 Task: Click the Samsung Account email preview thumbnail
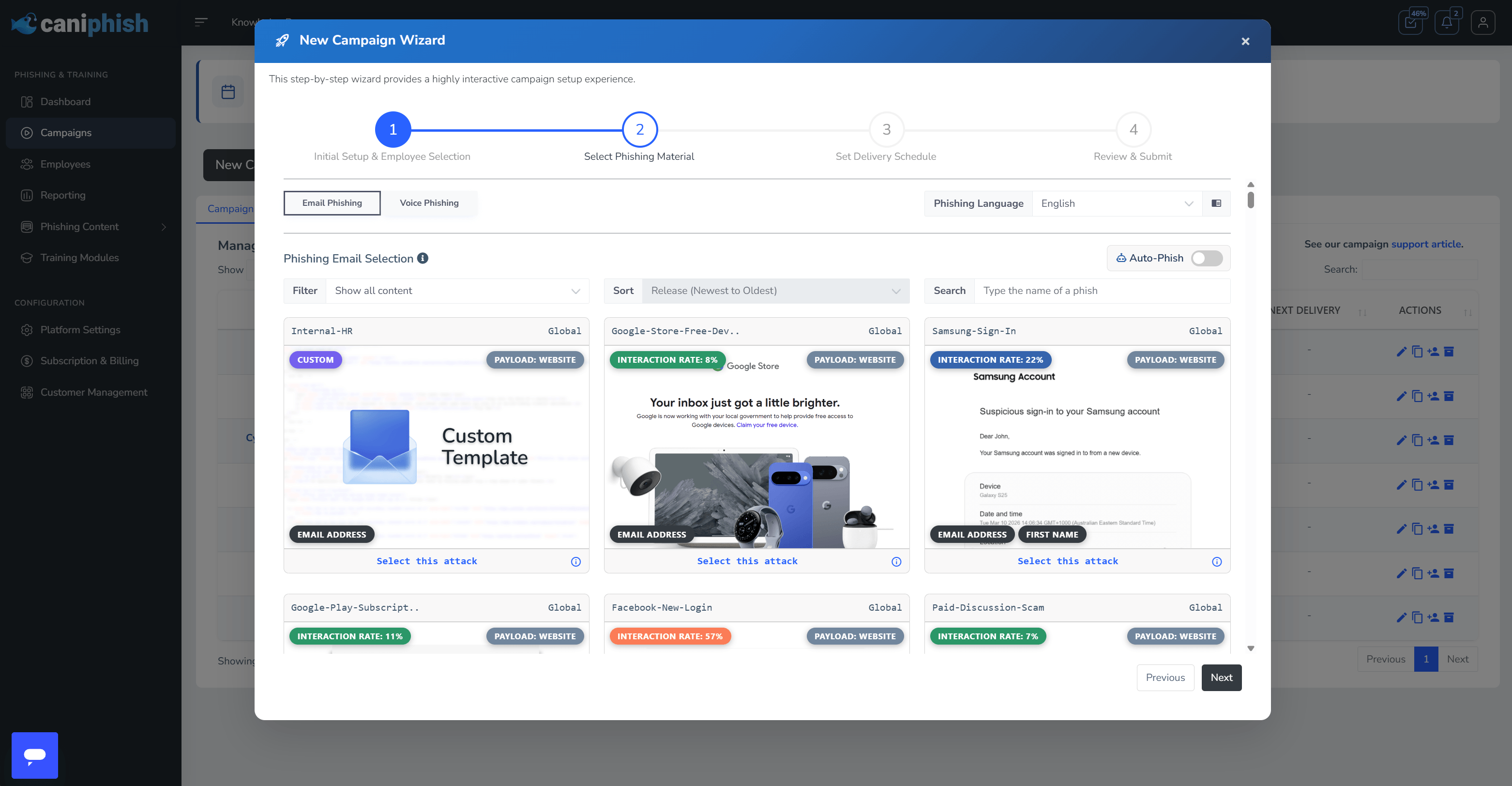(1077, 447)
